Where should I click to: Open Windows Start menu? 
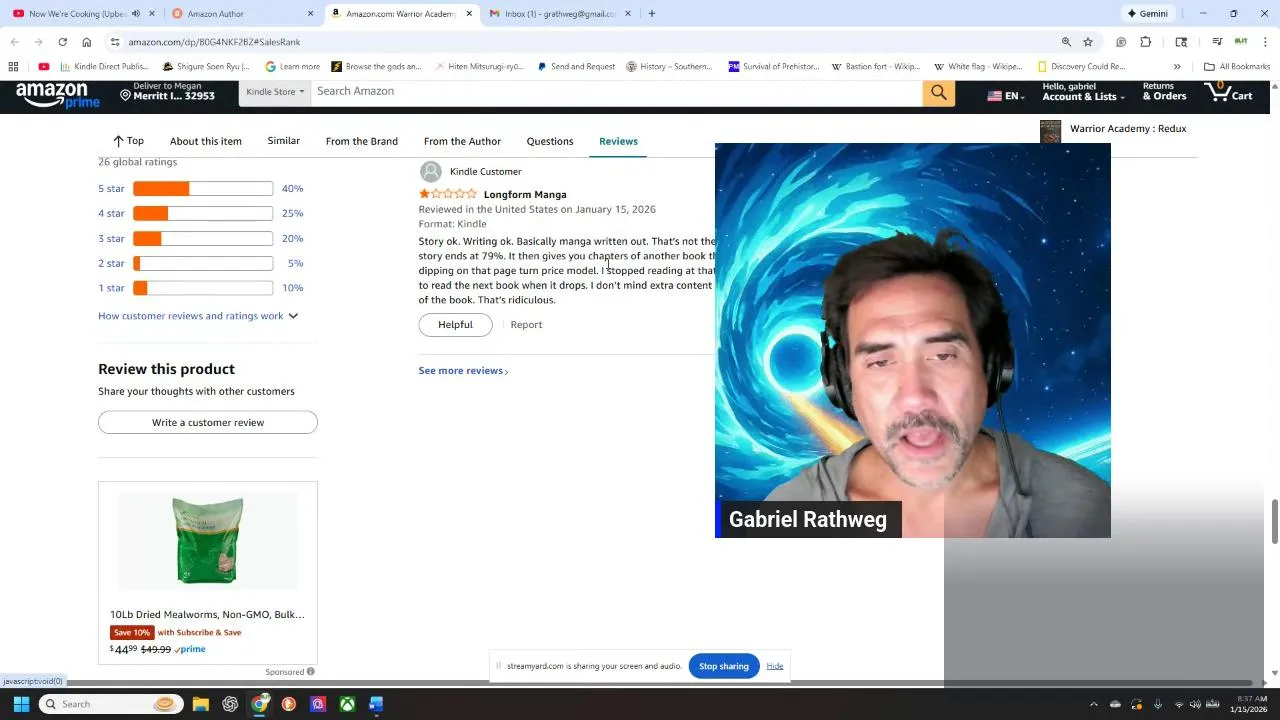21,704
